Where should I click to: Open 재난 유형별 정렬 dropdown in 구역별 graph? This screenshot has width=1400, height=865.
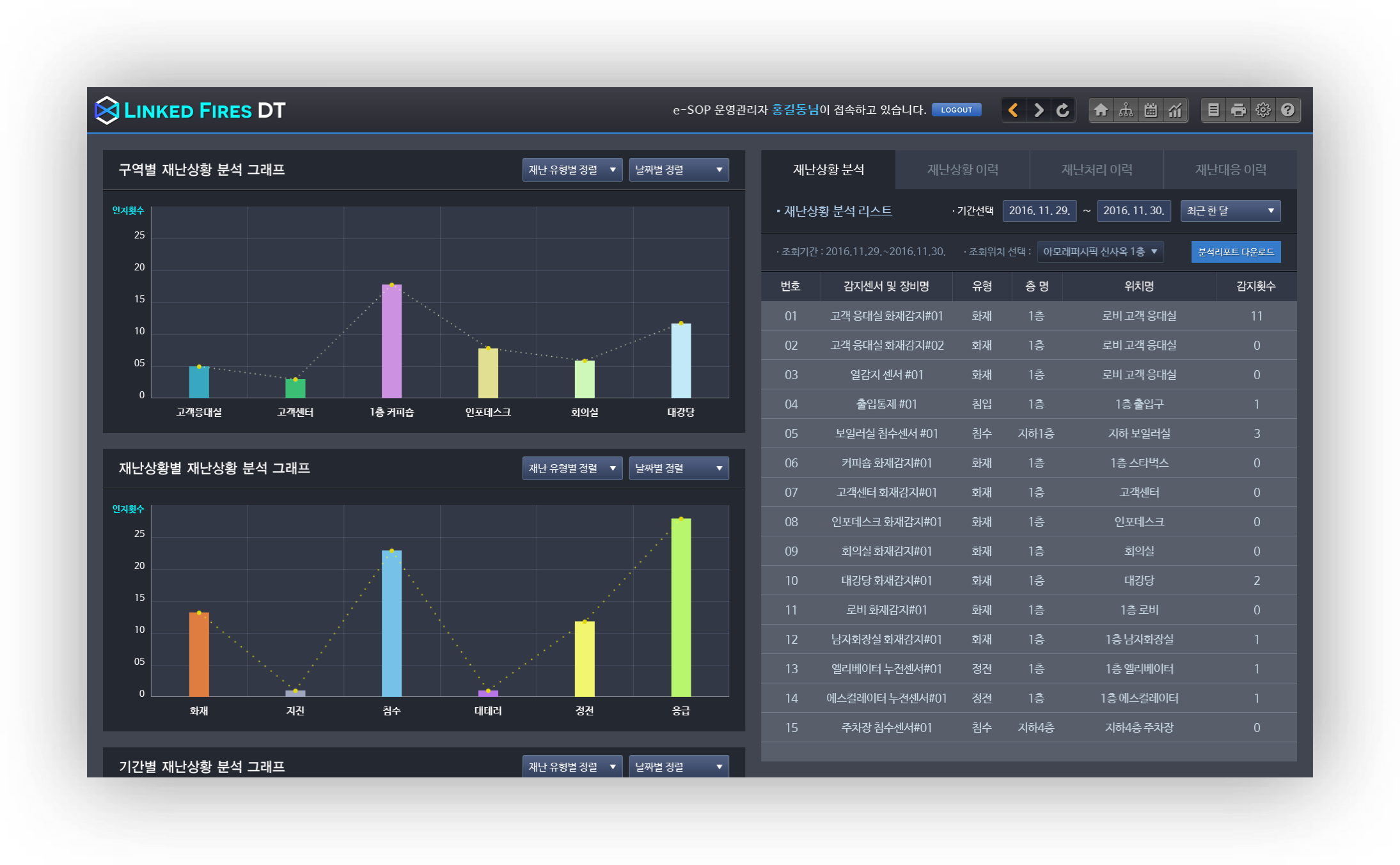[x=572, y=170]
